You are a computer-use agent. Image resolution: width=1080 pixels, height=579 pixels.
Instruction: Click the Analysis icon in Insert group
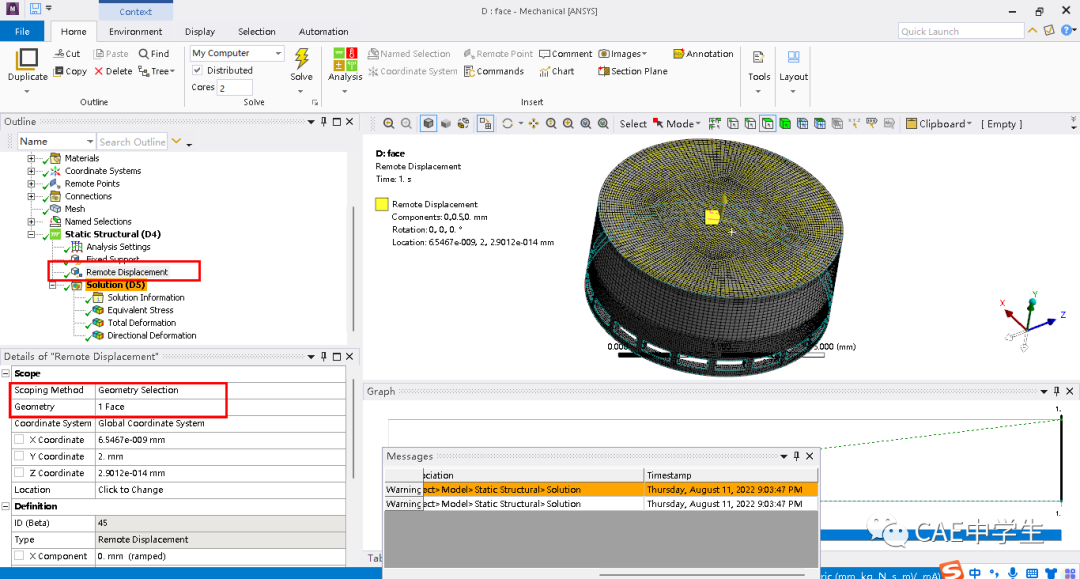click(345, 59)
